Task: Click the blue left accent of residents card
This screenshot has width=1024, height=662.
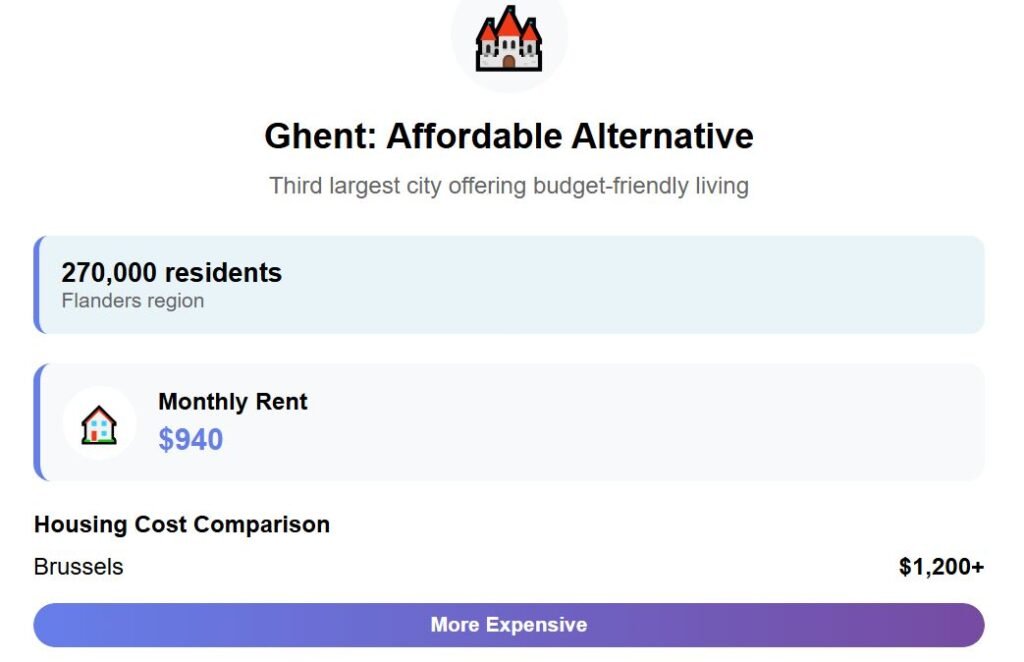Action: click(x=37, y=285)
